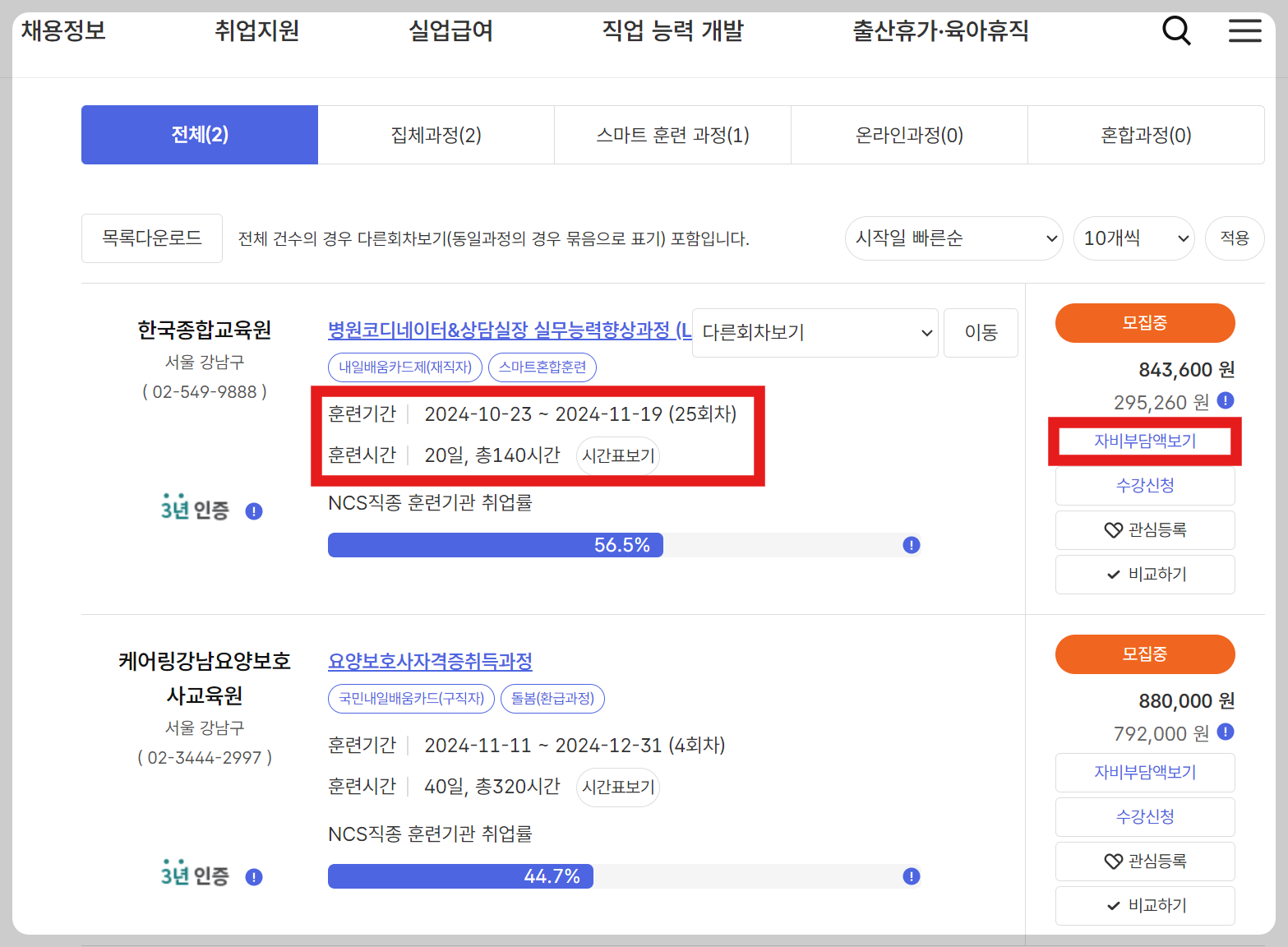Click the 56.5% employment rate progress bar
The image size is (1288, 947).
[496, 544]
